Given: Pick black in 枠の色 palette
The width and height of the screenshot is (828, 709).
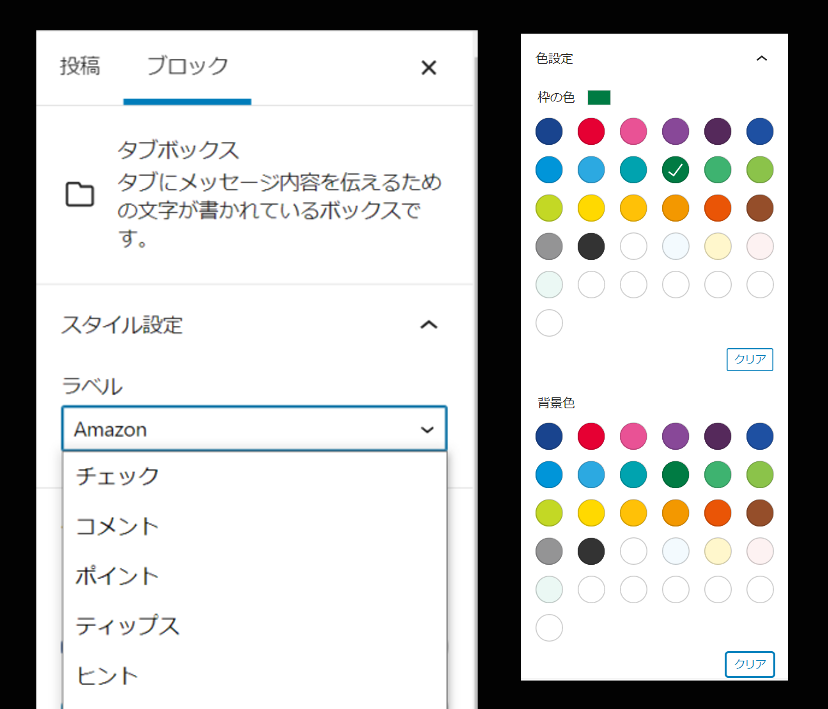Looking at the screenshot, I should pos(591,247).
